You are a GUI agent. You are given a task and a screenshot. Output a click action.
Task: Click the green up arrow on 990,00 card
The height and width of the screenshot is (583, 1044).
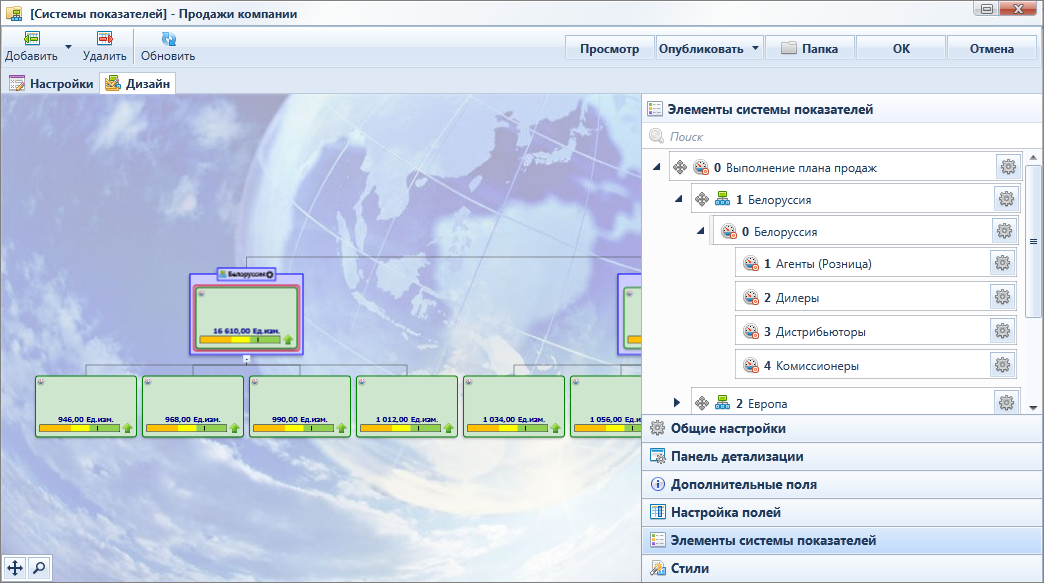[342, 428]
